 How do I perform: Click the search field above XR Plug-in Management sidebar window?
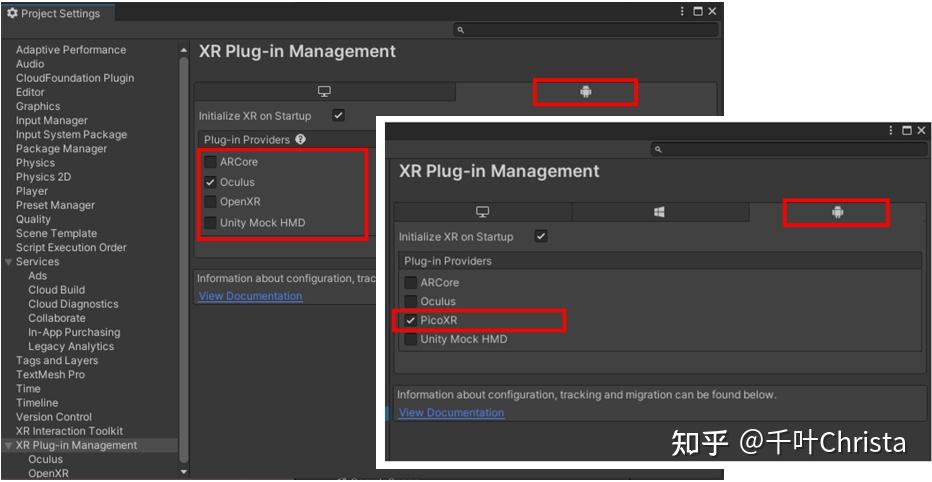tap(585, 30)
